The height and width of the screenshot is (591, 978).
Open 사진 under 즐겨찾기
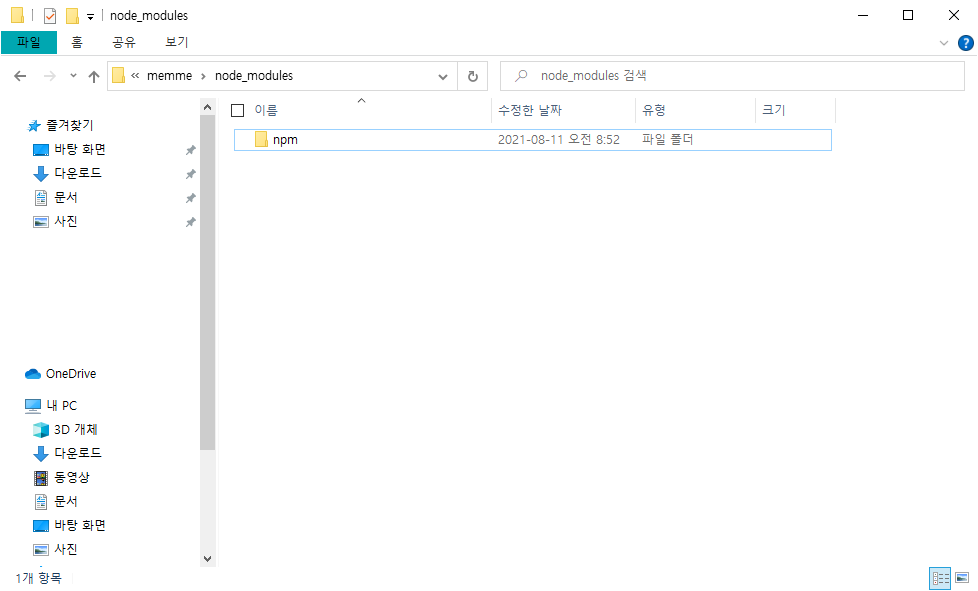pos(65,221)
